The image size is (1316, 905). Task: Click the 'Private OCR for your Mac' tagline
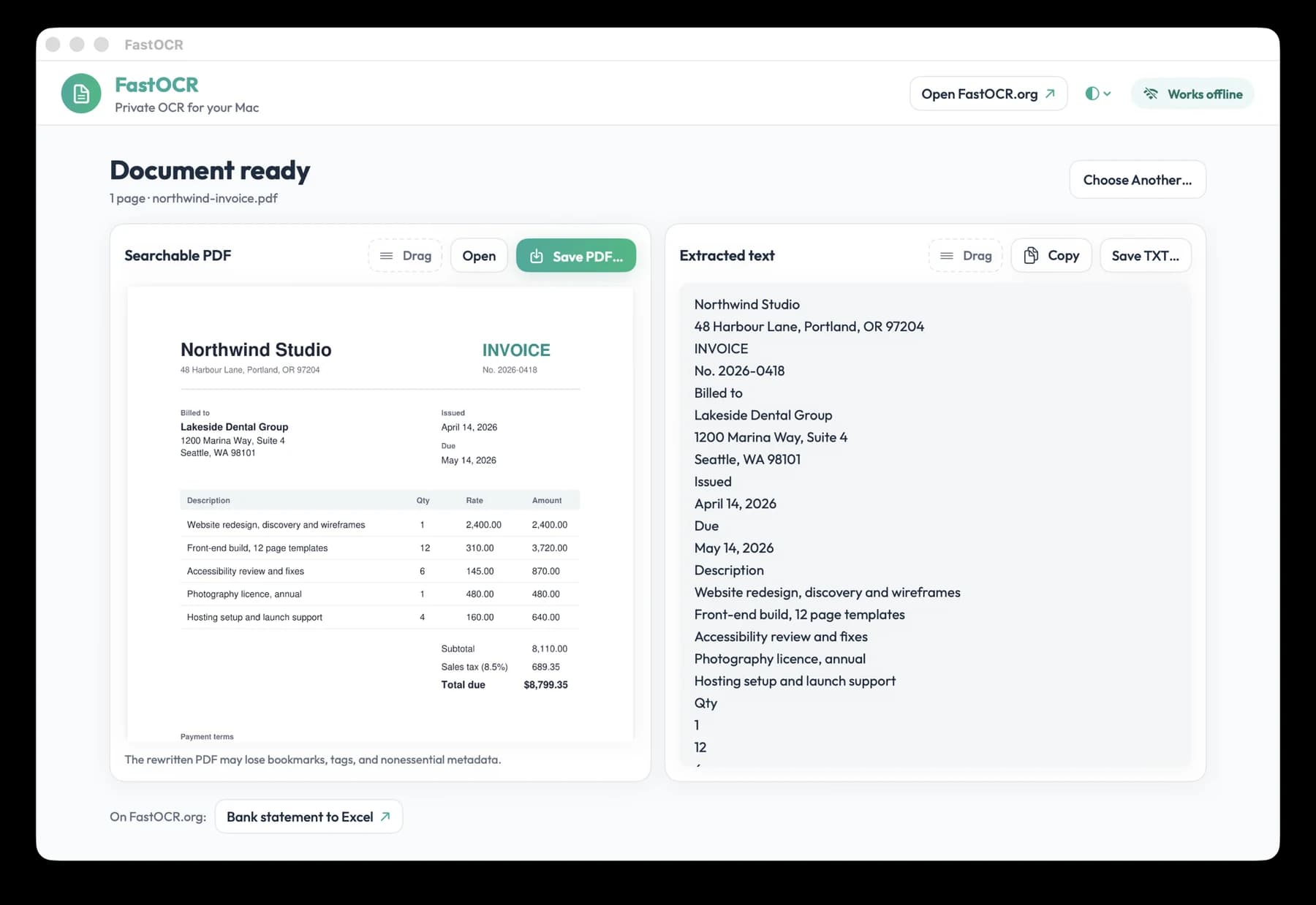[186, 107]
